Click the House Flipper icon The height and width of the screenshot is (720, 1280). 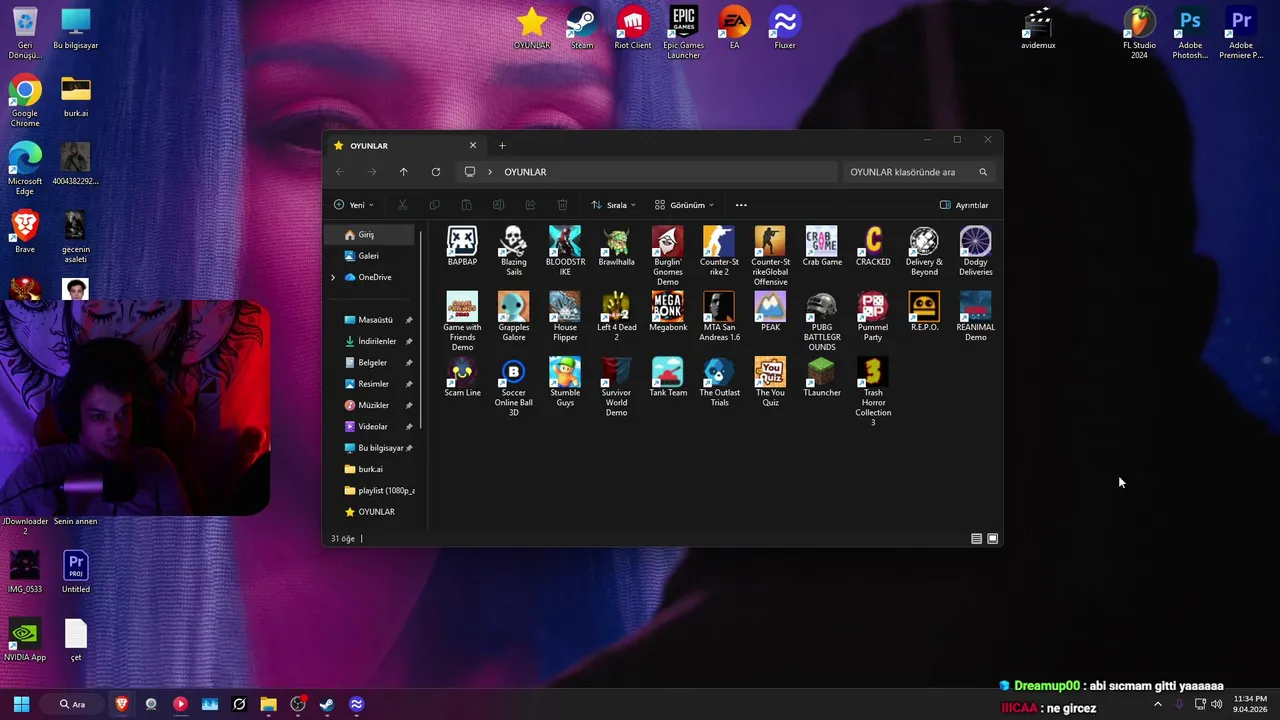[x=565, y=316]
